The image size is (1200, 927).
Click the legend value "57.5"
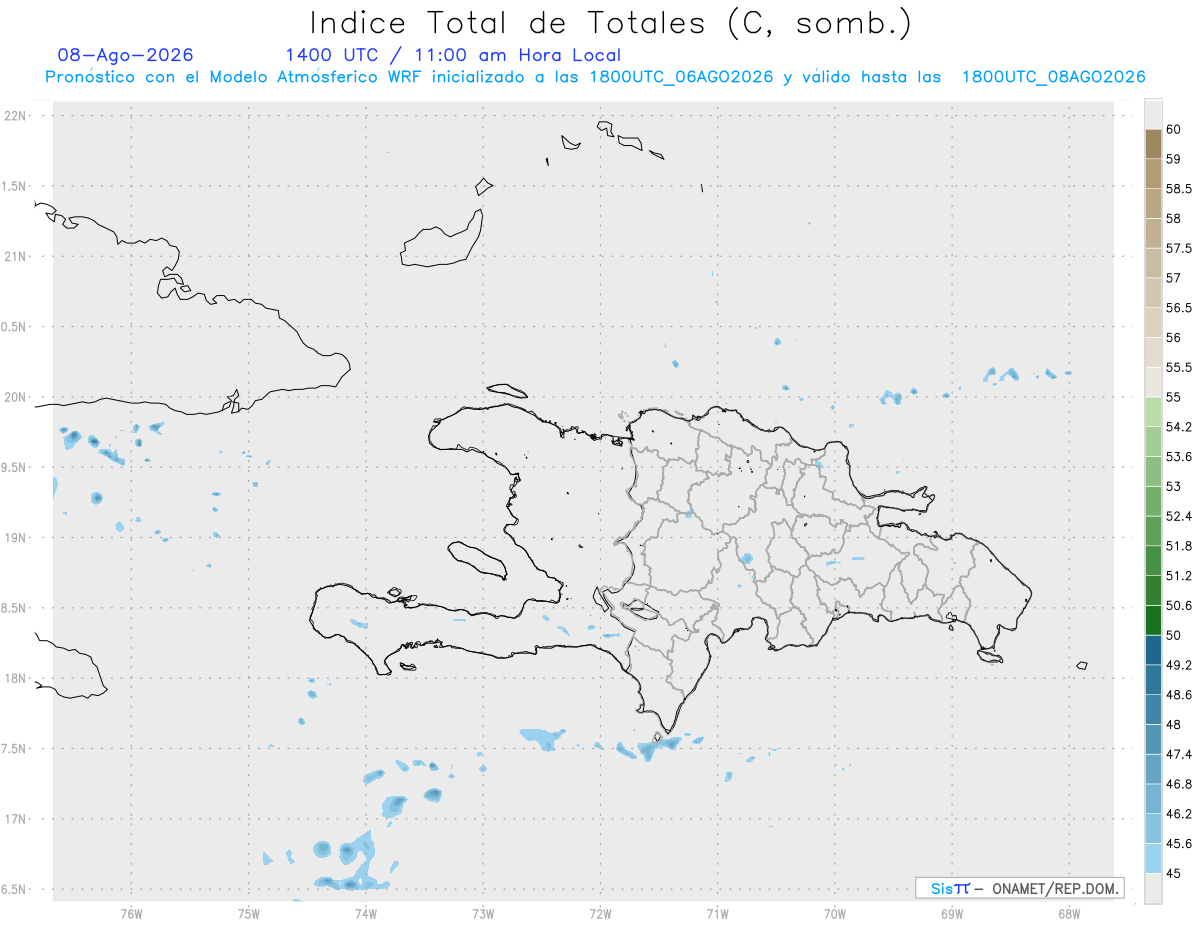[1178, 248]
